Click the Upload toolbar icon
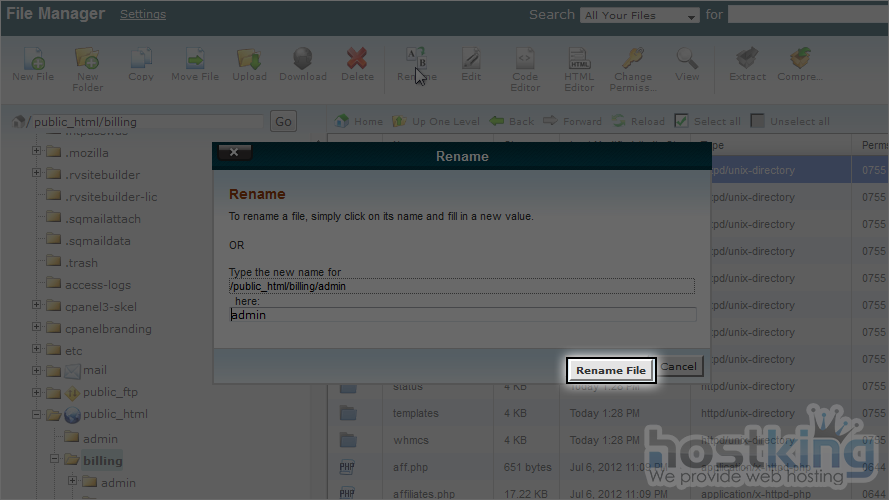The height and width of the screenshot is (500, 889). click(x=249, y=60)
